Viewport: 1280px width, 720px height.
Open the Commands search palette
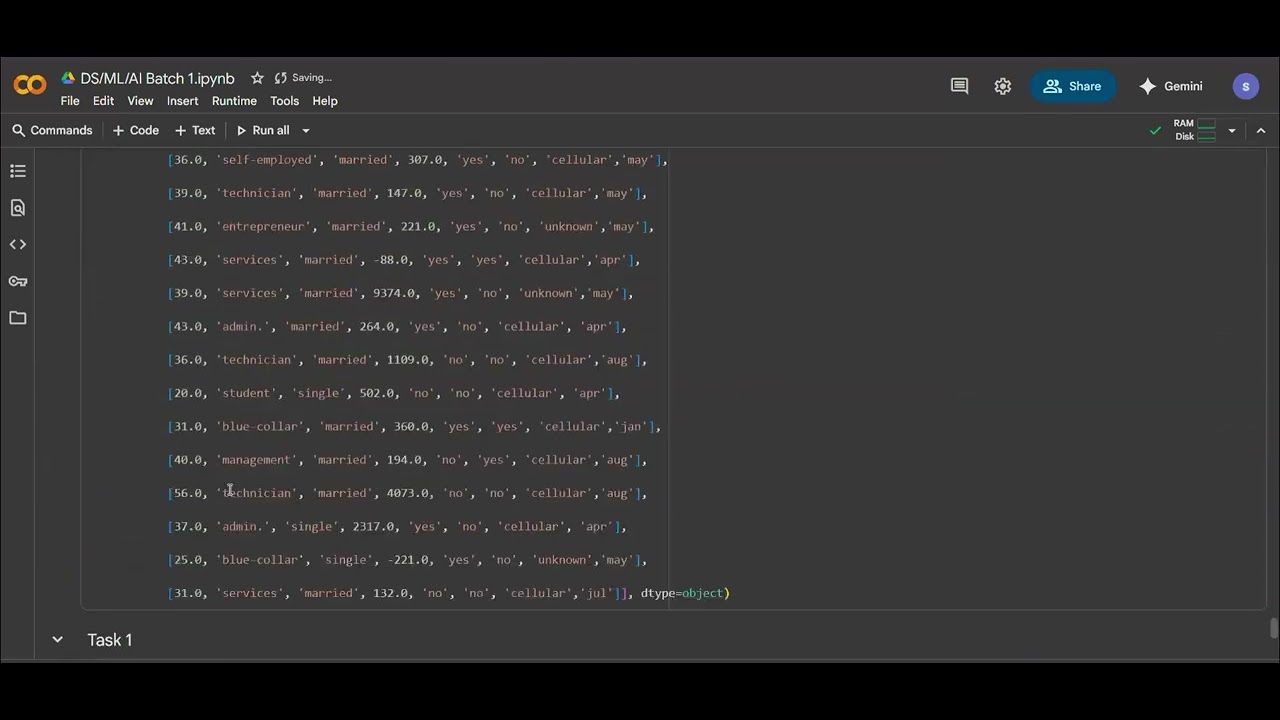pyautogui.click(x=52, y=130)
